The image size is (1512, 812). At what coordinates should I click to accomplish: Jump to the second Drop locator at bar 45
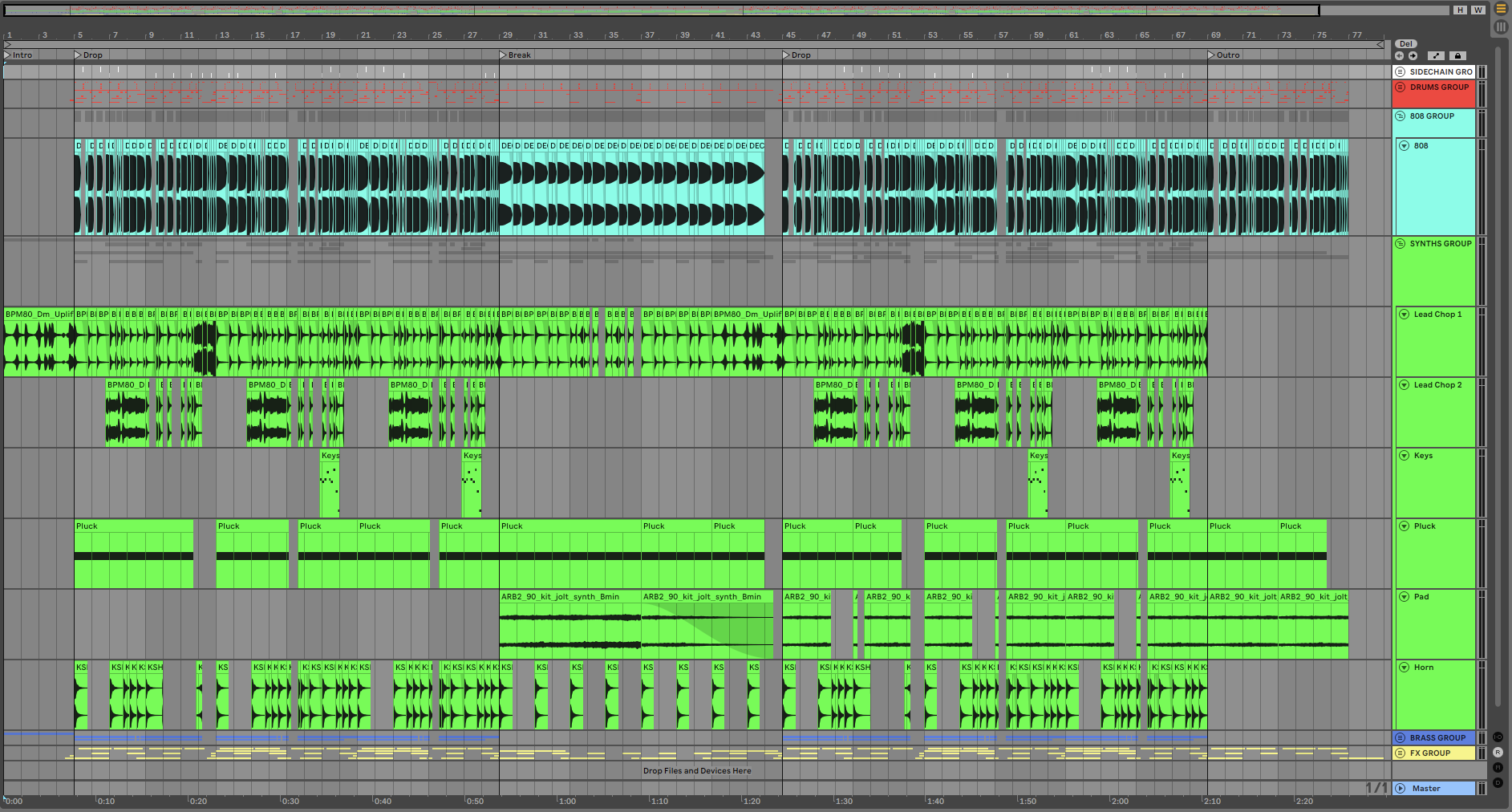[797, 55]
